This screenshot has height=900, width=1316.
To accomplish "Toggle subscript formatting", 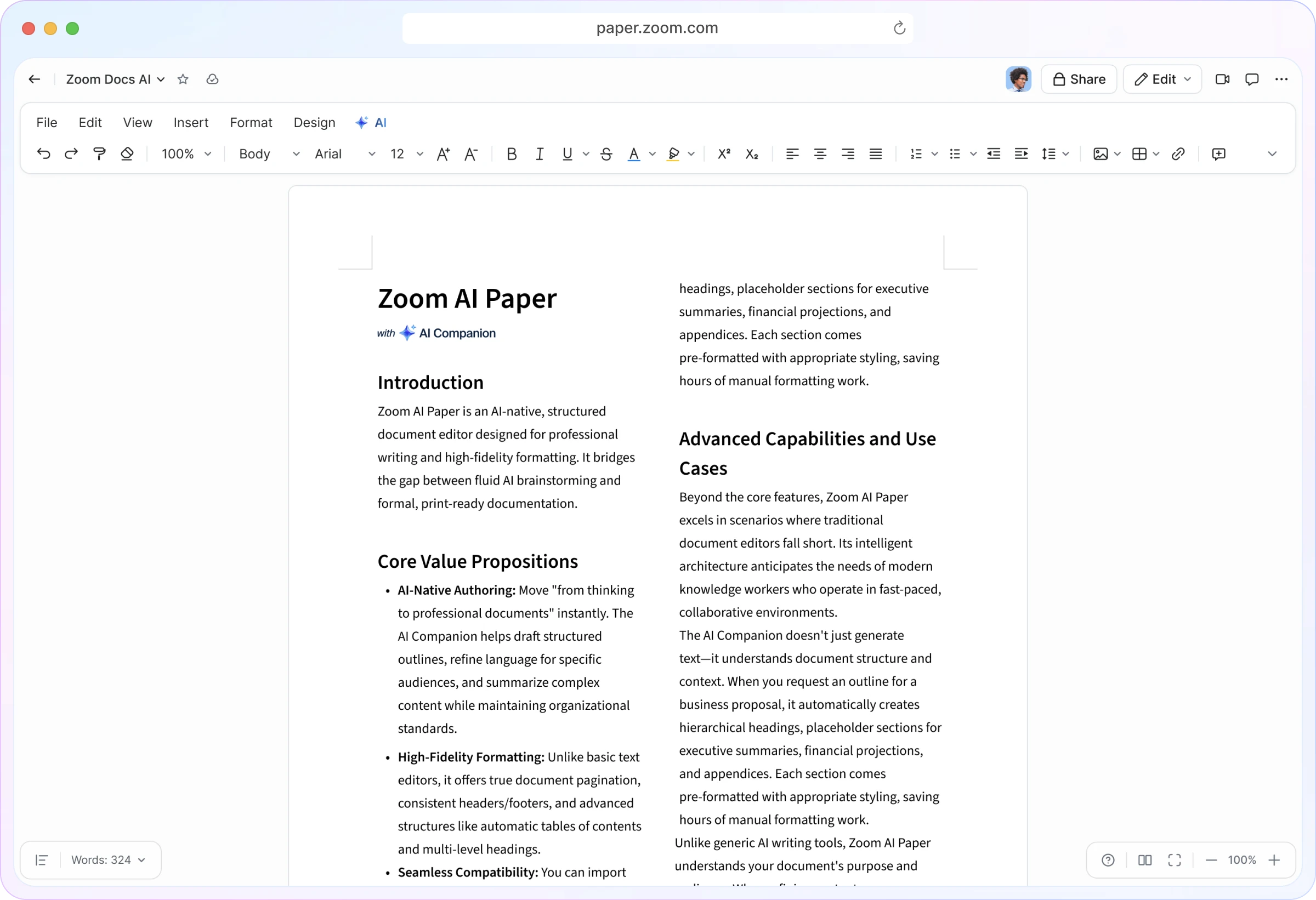I will tap(752, 154).
